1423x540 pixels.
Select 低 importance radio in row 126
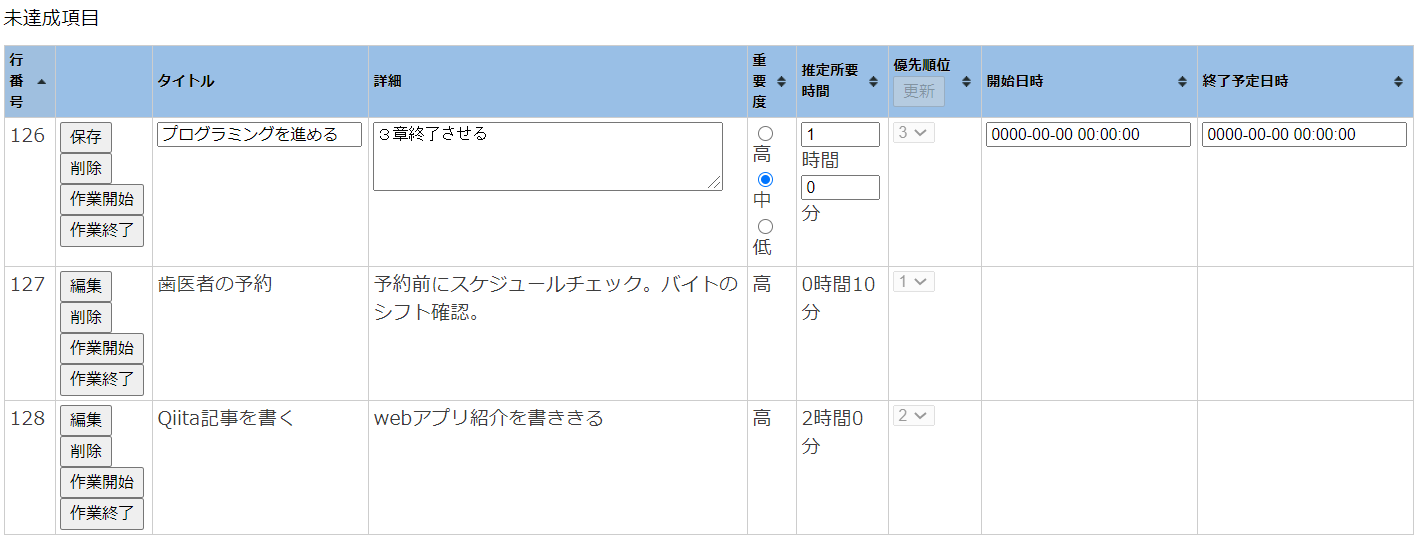765,226
